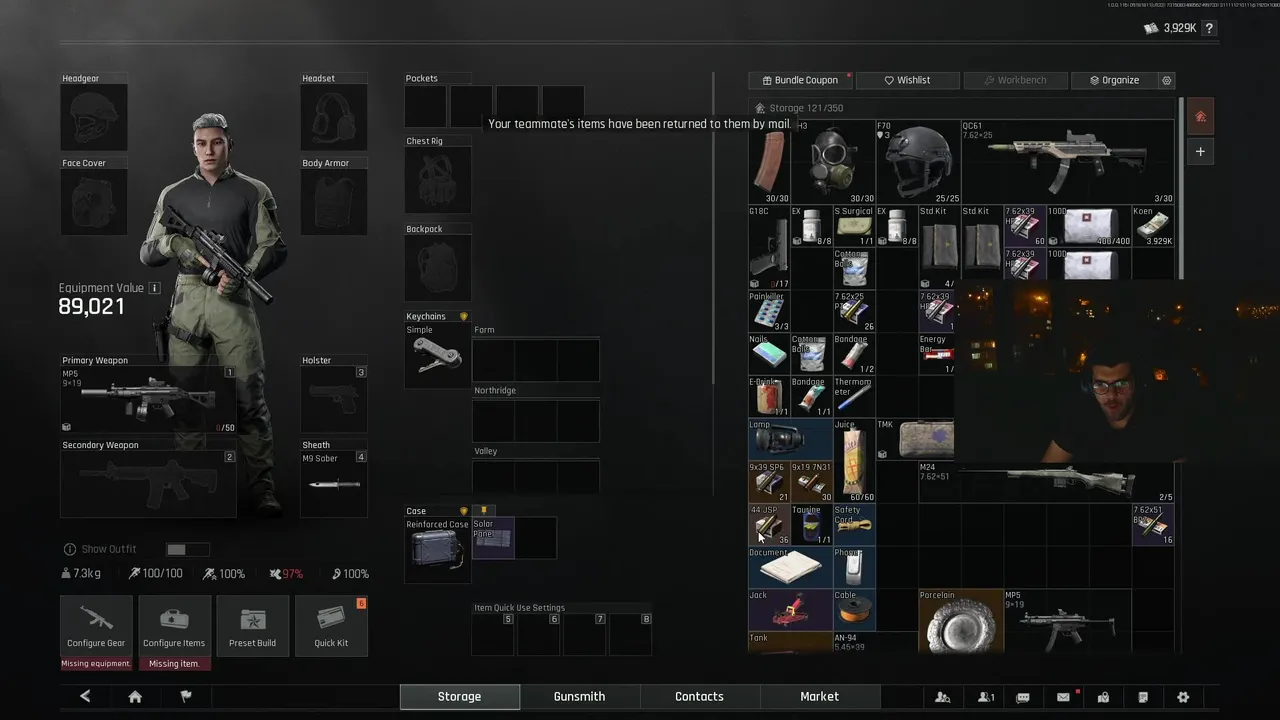
Task: Select the Thermometer item
Action: [854, 396]
